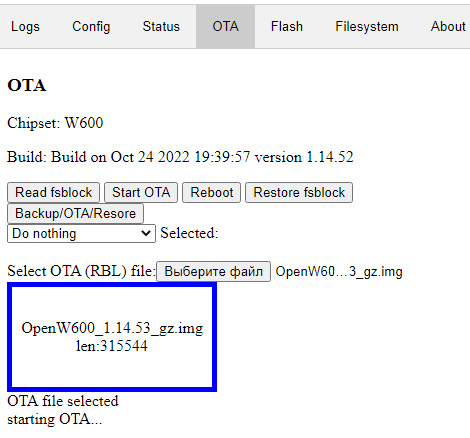Switch to the Filesystem tab
Image resolution: width=470 pixels, height=438 pixels.
click(x=367, y=27)
